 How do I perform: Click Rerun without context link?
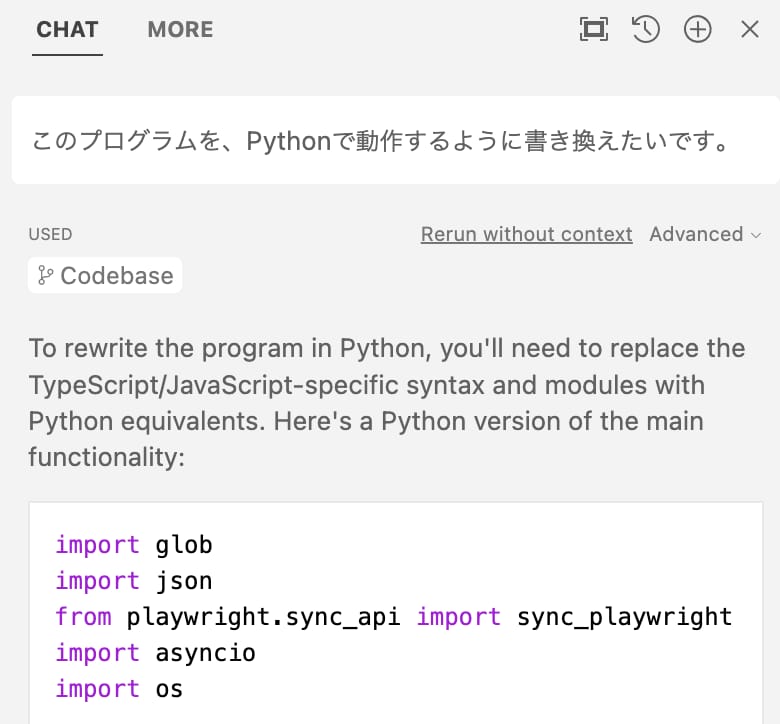[526, 234]
